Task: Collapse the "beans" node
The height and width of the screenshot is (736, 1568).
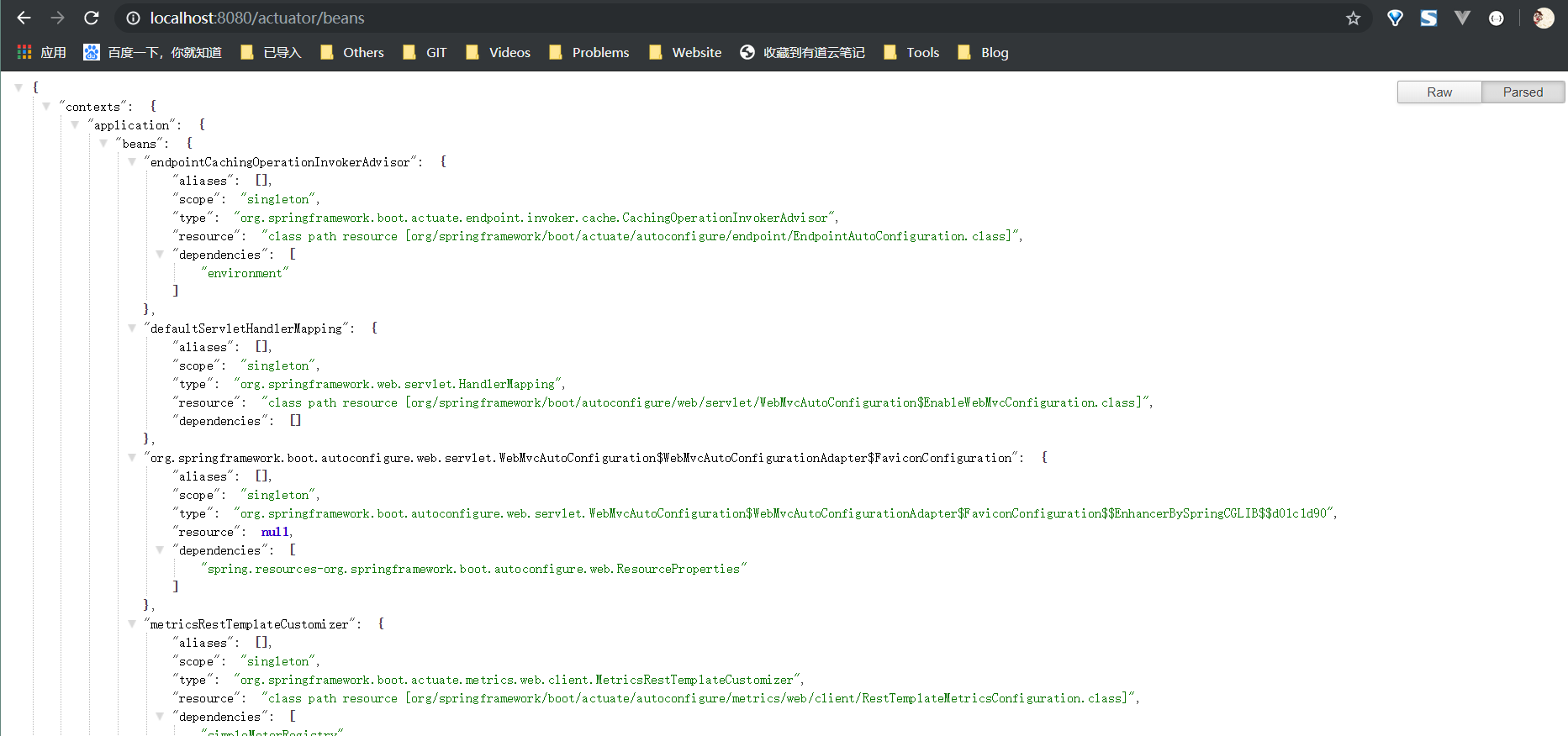Action: [x=103, y=143]
